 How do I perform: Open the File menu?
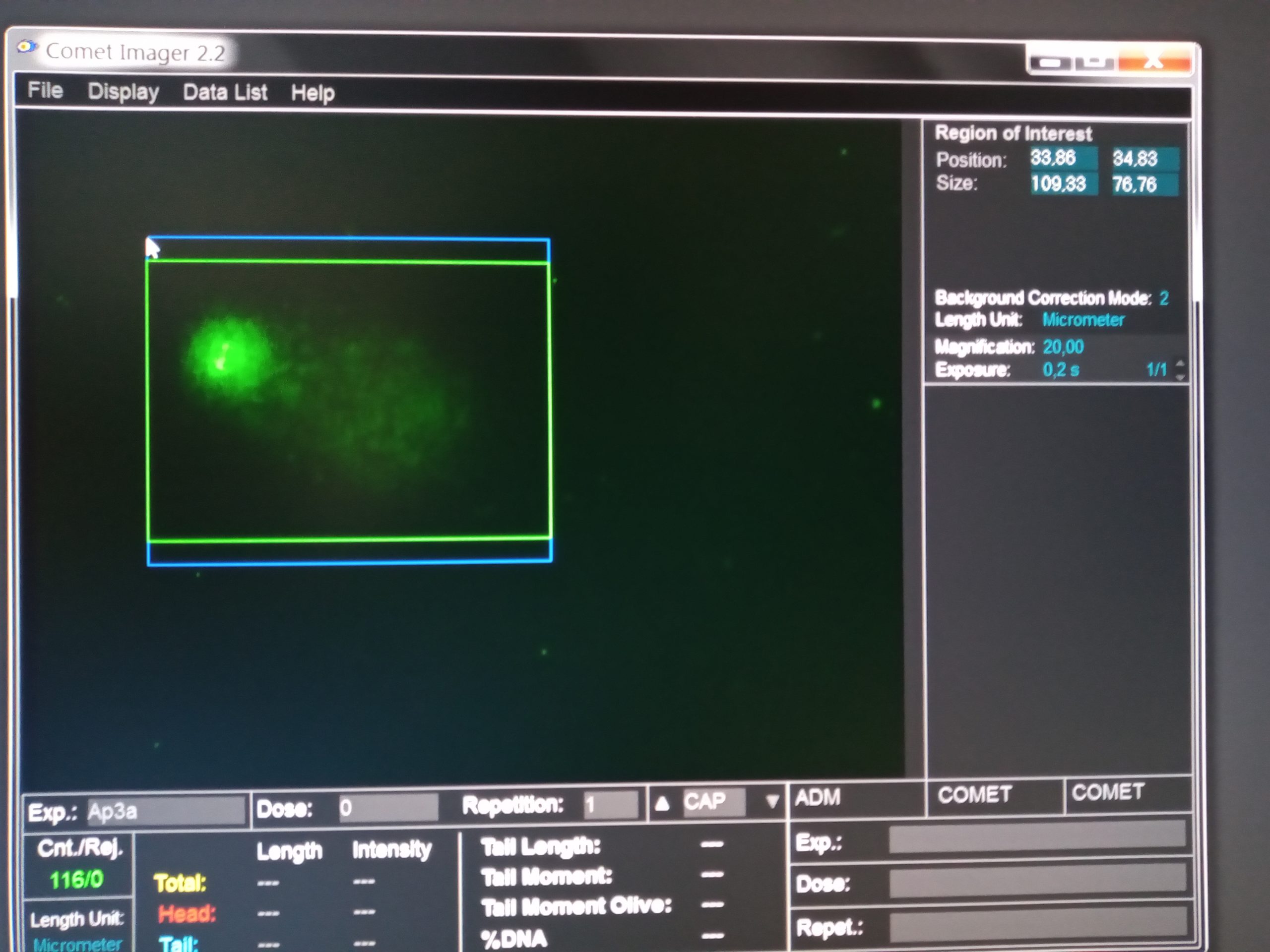[45, 90]
